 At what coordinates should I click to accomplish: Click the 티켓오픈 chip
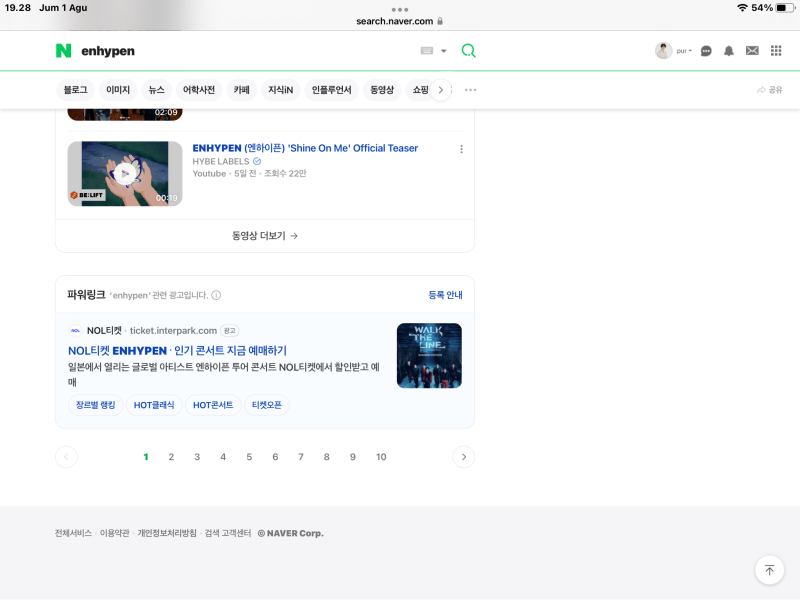pos(267,405)
